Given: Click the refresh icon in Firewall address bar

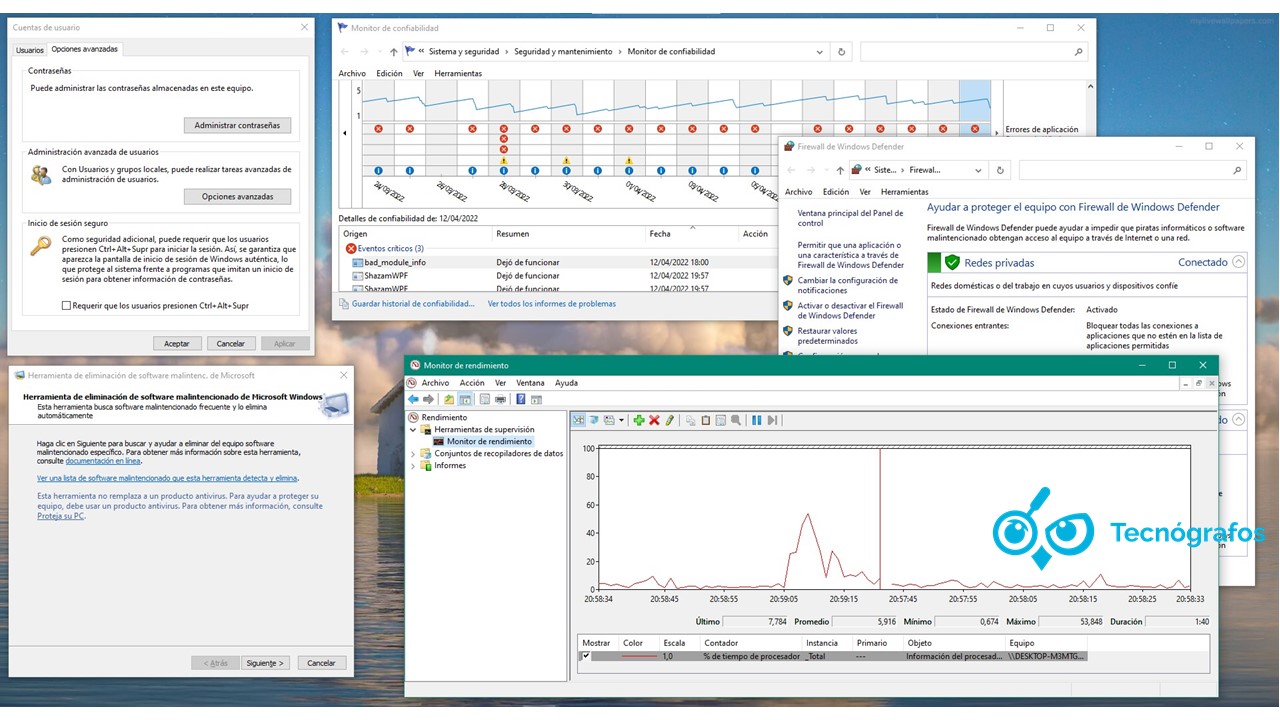Looking at the screenshot, I should click(x=1000, y=170).
